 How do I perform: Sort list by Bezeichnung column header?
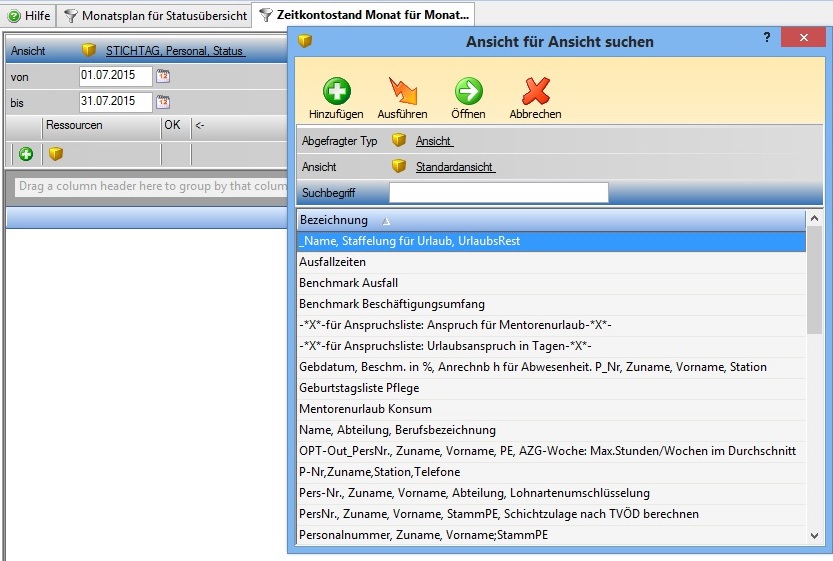334,220
